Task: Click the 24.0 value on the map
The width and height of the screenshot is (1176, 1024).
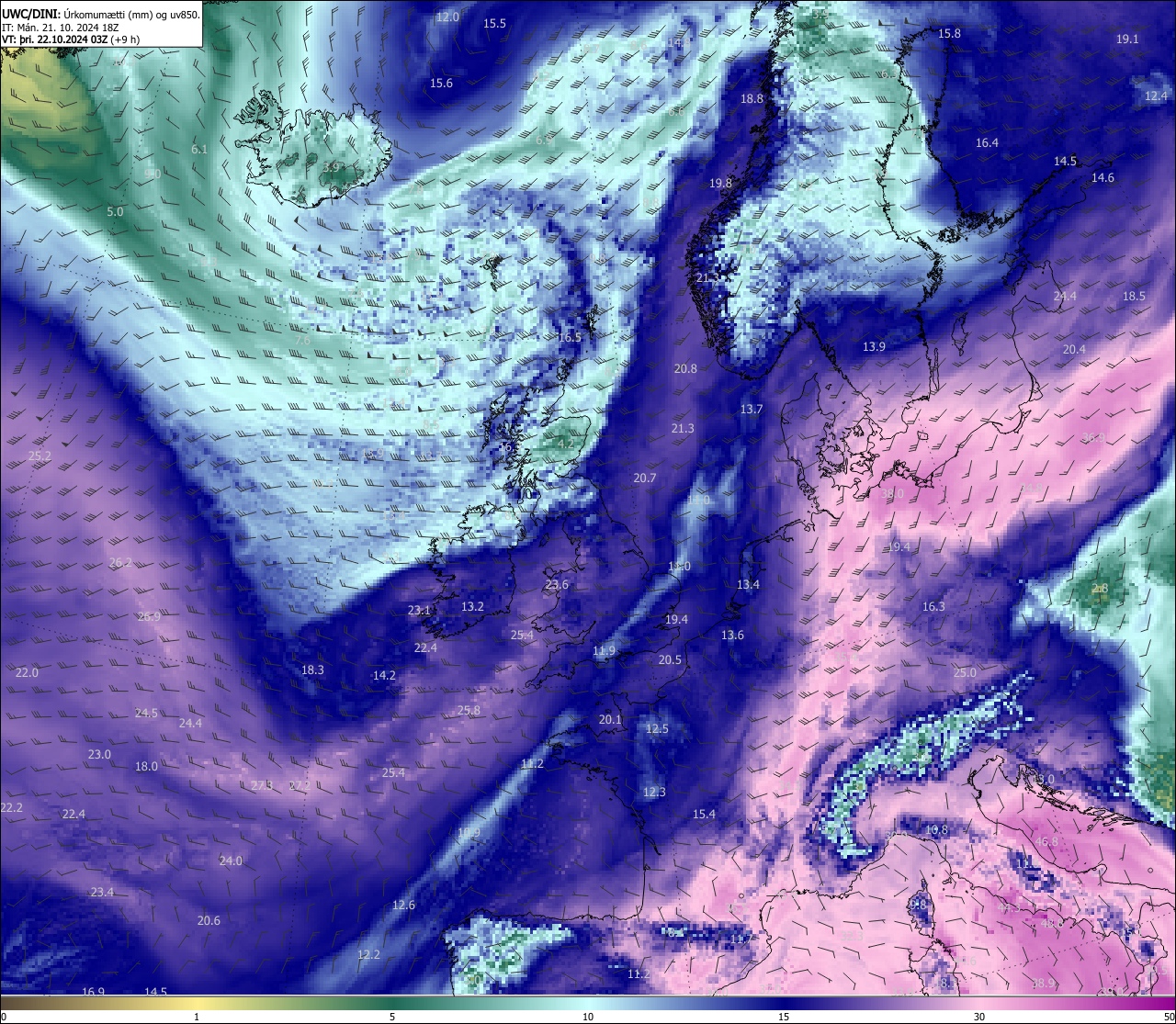Action: click(231, 861)
